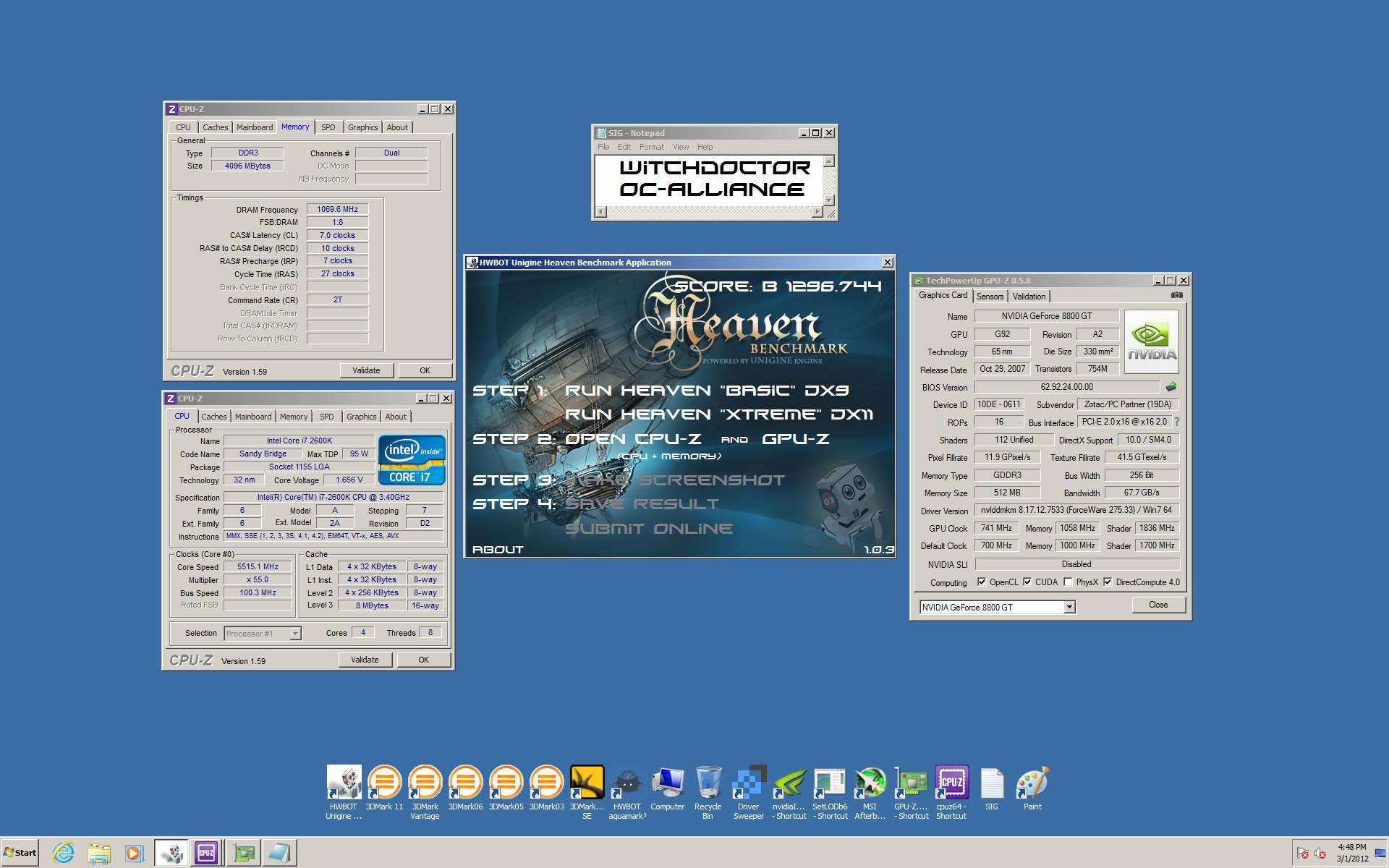Click RUN HEAVEN "XTREME" DX11
Screen dimensions: 1389x868
(x=719, y=414)
